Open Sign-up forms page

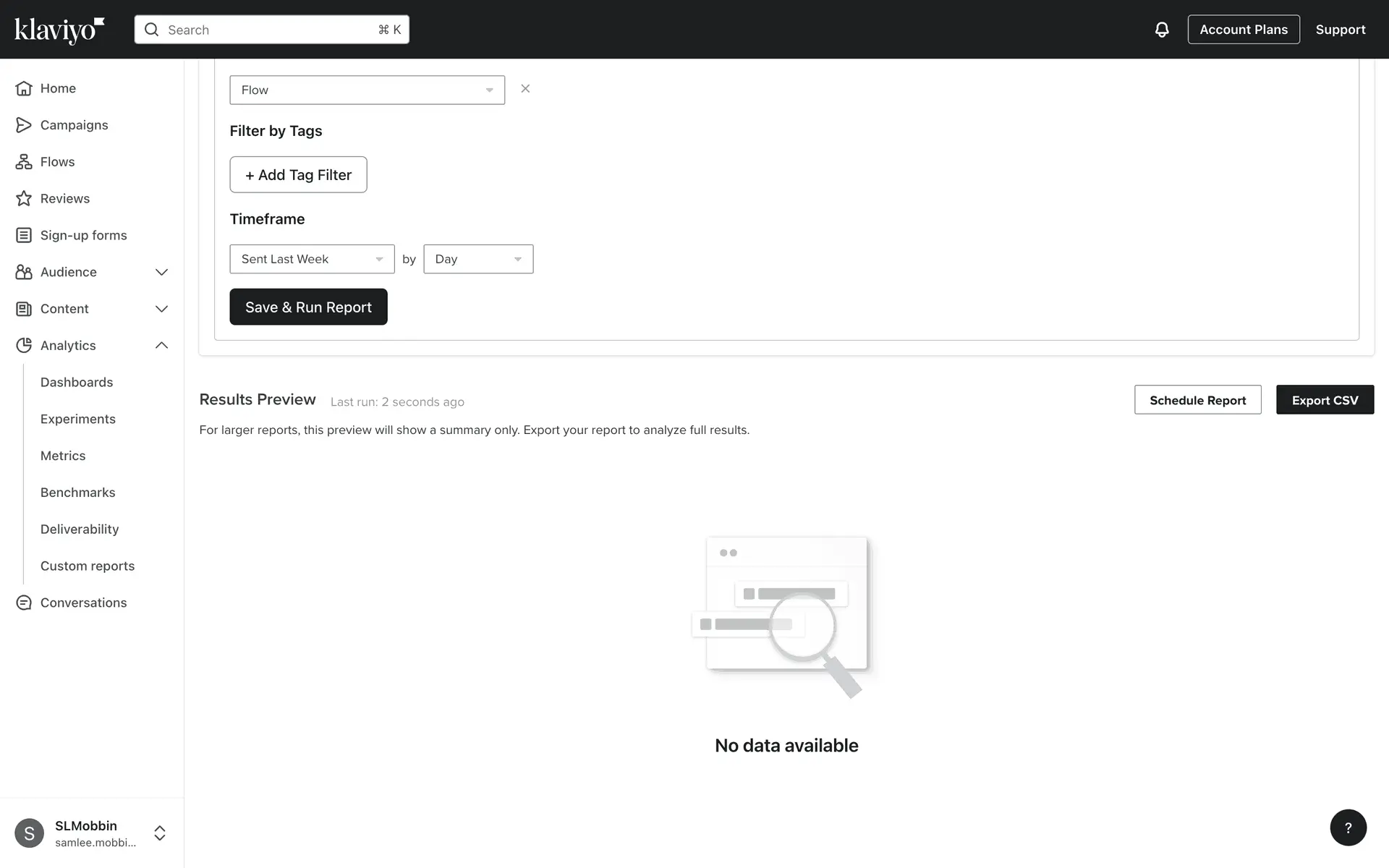pos(83,235)
